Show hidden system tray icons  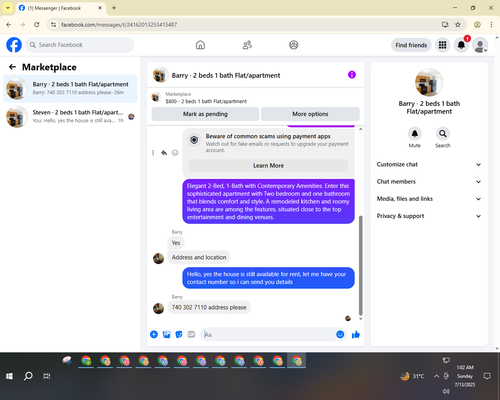tap(436, 376)
